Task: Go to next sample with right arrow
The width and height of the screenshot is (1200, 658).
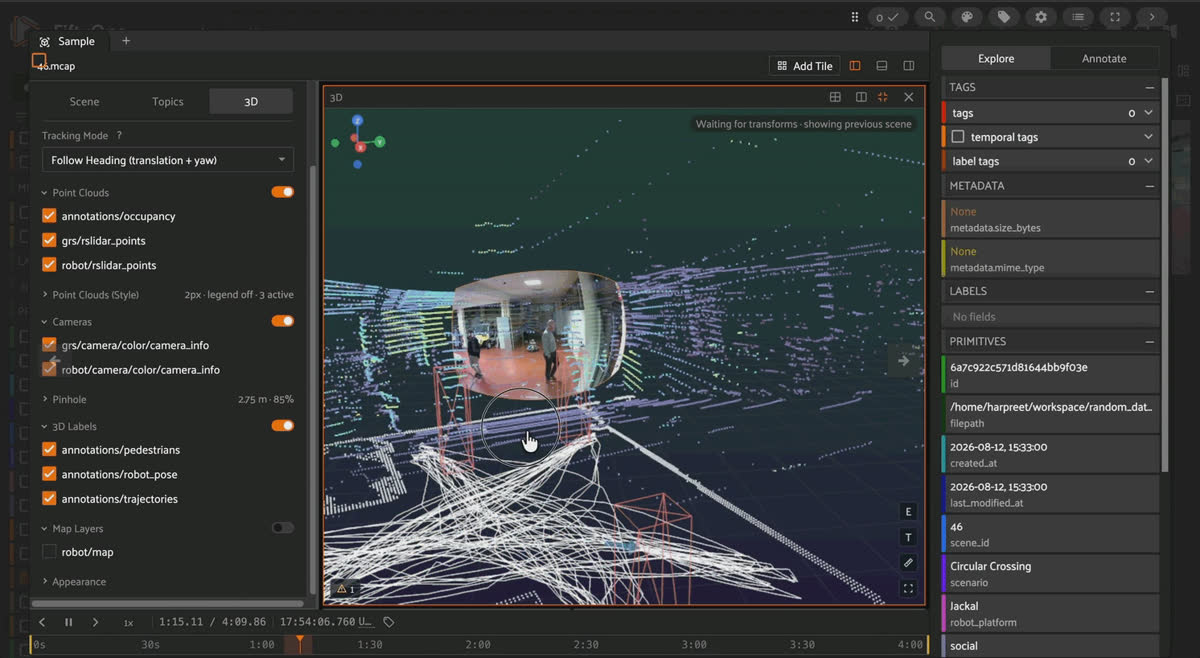Action: pyautogui.click(x=903, y=360)
